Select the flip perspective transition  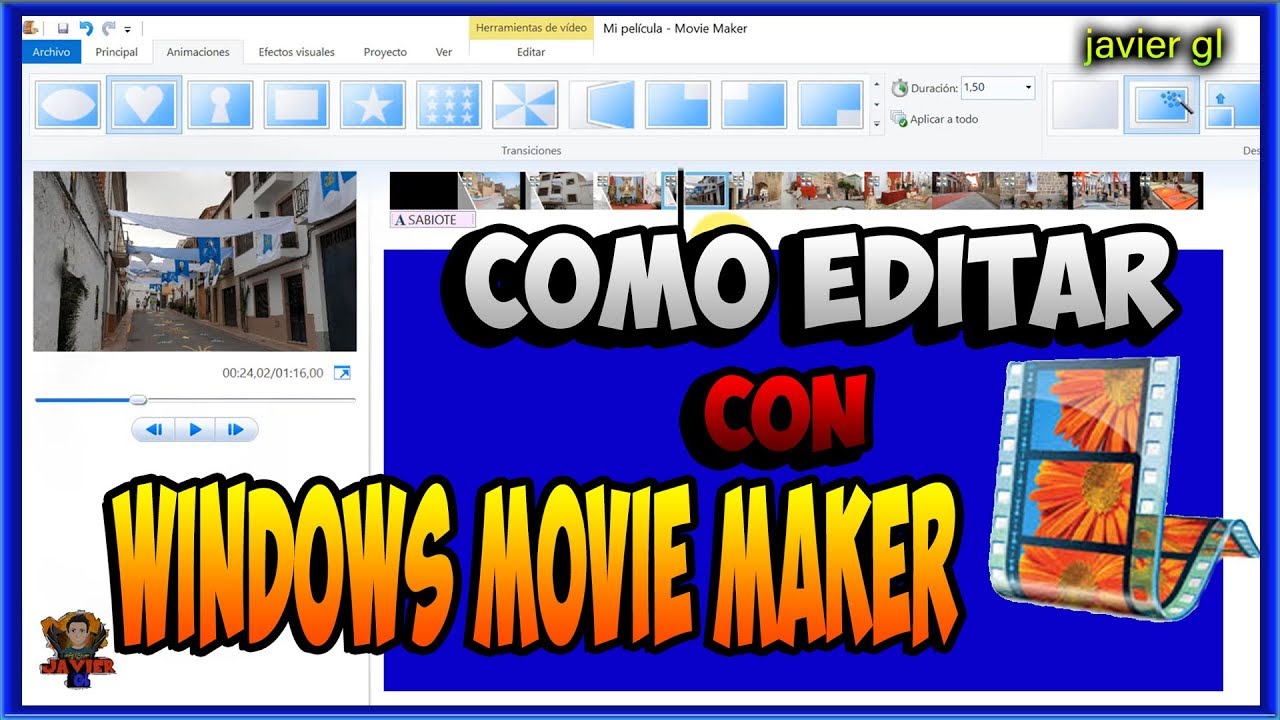tap(602, 105)
